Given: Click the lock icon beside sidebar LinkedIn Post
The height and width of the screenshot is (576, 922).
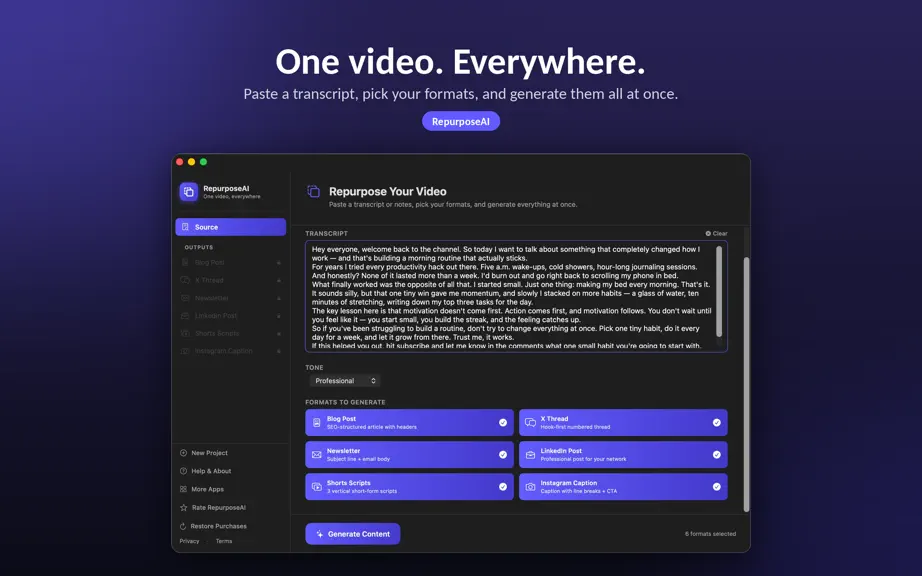Looking at the screenshot, I should point(279,316).
